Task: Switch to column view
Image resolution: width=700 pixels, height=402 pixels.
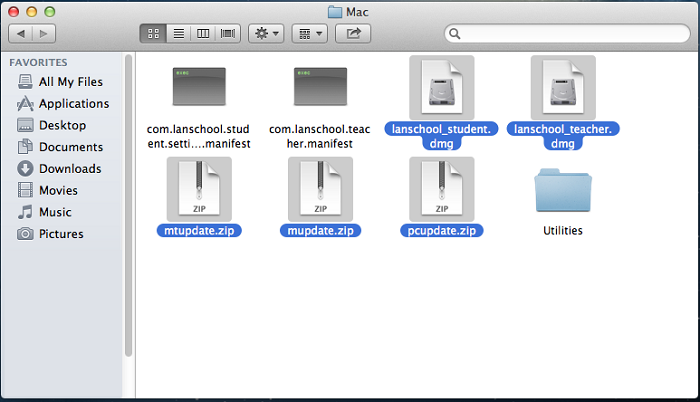Action: (203, 34)
